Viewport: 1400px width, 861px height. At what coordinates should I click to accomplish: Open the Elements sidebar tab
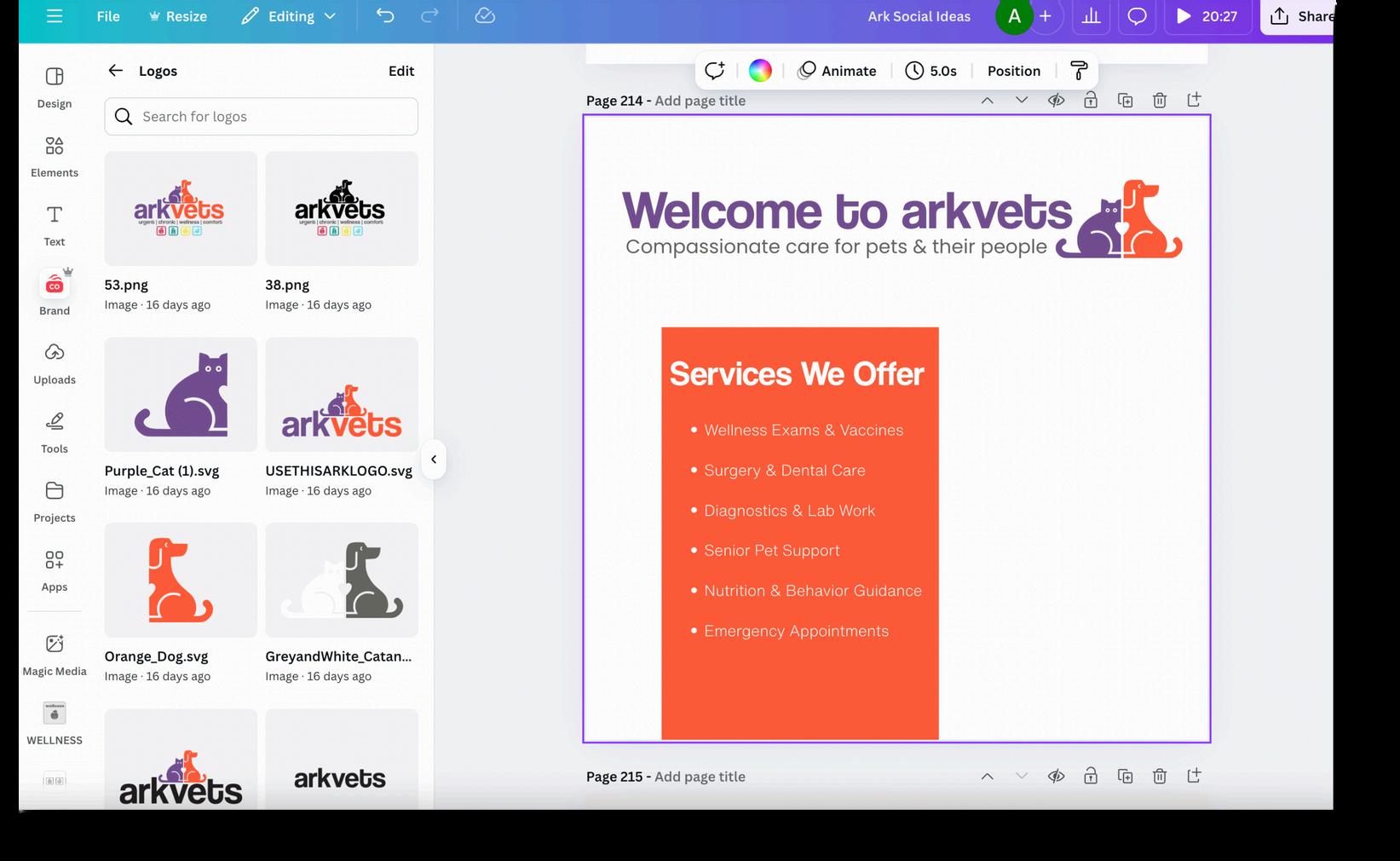(55, 157)
